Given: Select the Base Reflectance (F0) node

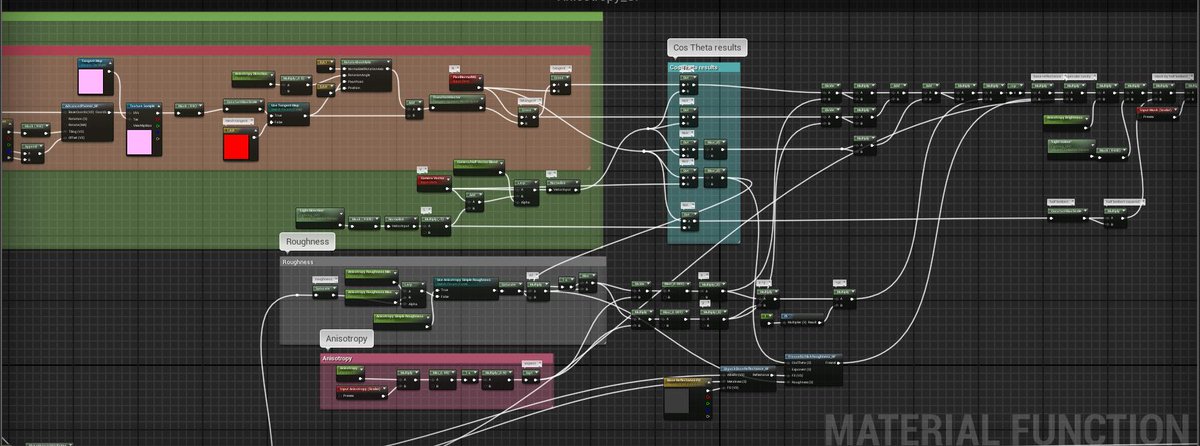Looking at the screenshot, I should coord(688,397).
